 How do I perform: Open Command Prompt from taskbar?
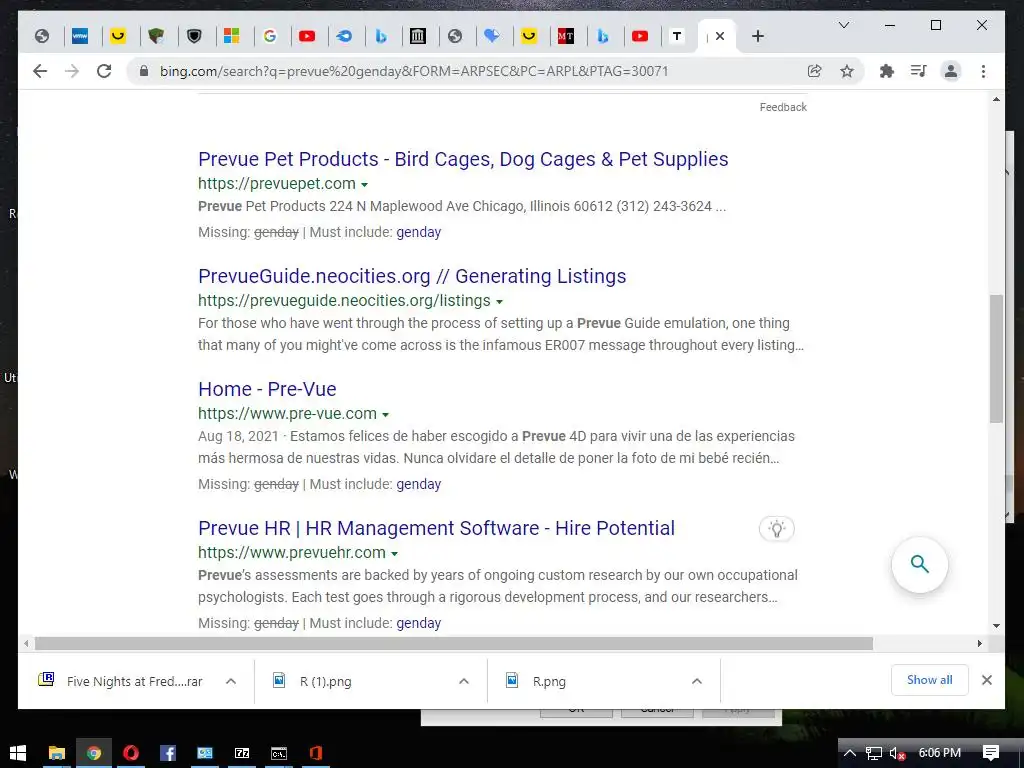(279, 753)
